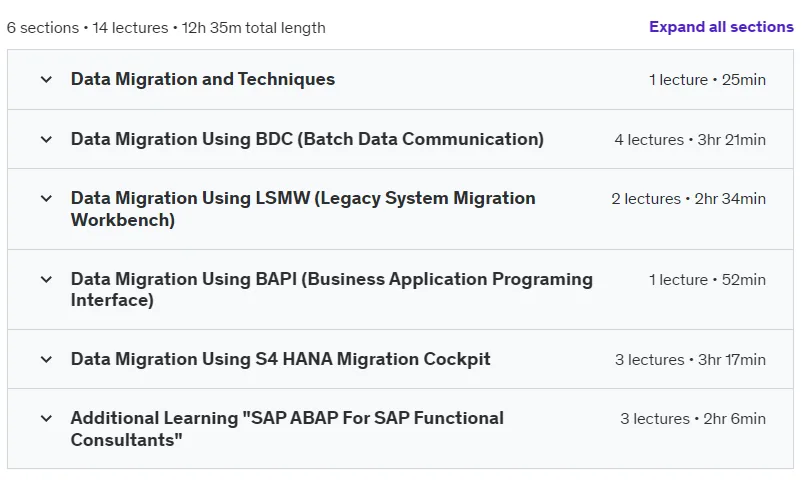Select the '6 sections • 14 lectures' summary text
This screenshot has width=807, height=481.
click(87, 27)
